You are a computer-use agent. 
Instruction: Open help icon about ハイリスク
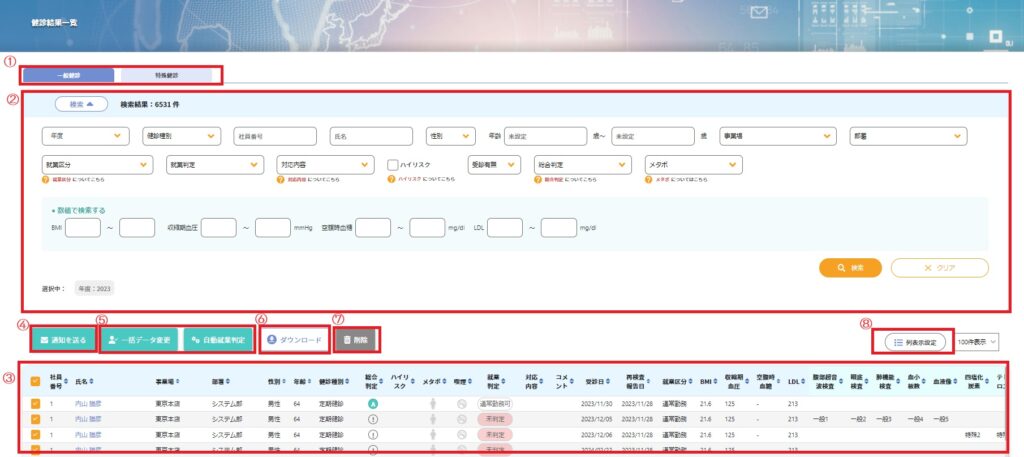[391, 179]
